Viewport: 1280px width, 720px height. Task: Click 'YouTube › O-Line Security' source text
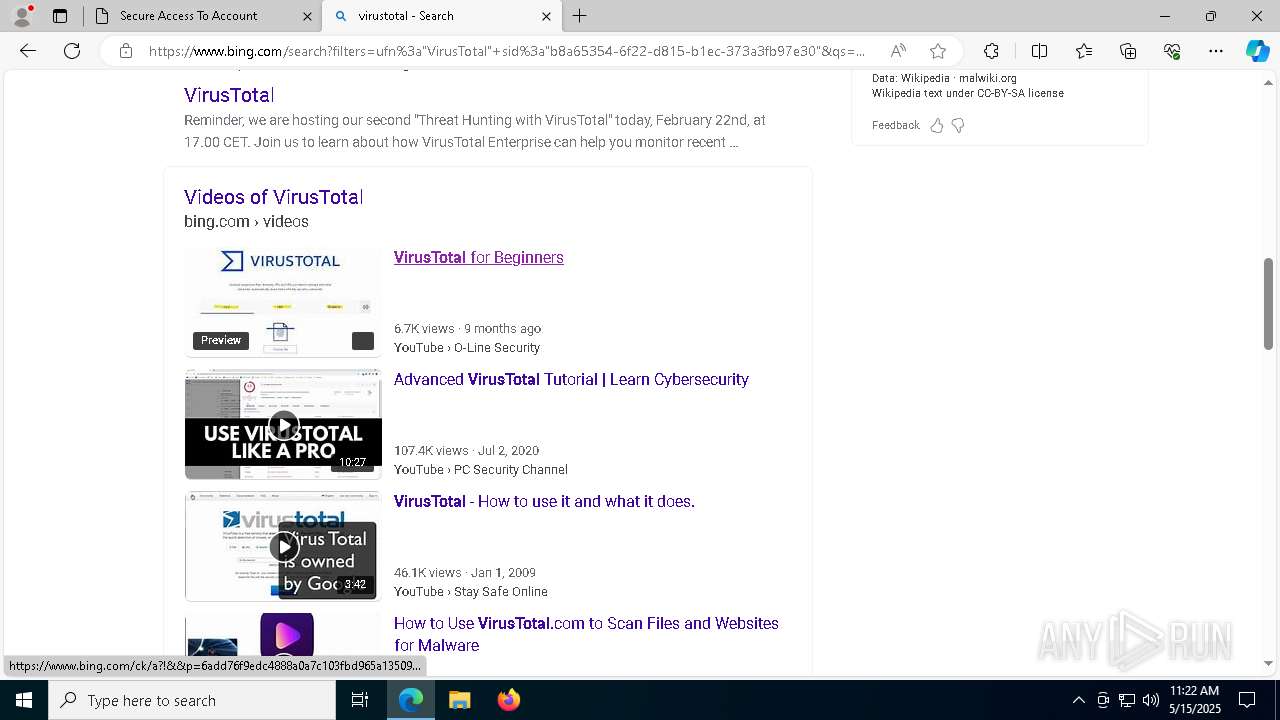[467, 348]
